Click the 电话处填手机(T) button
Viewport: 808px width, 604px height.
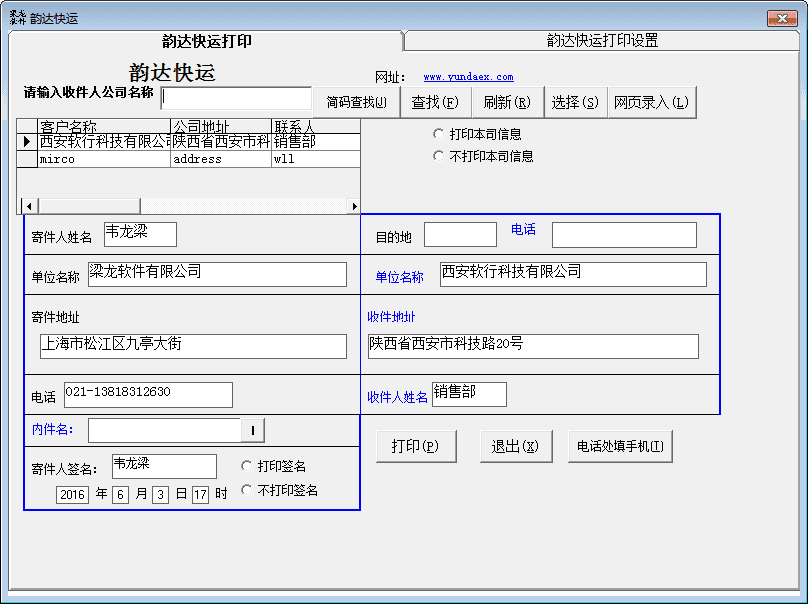click(620, 446)
